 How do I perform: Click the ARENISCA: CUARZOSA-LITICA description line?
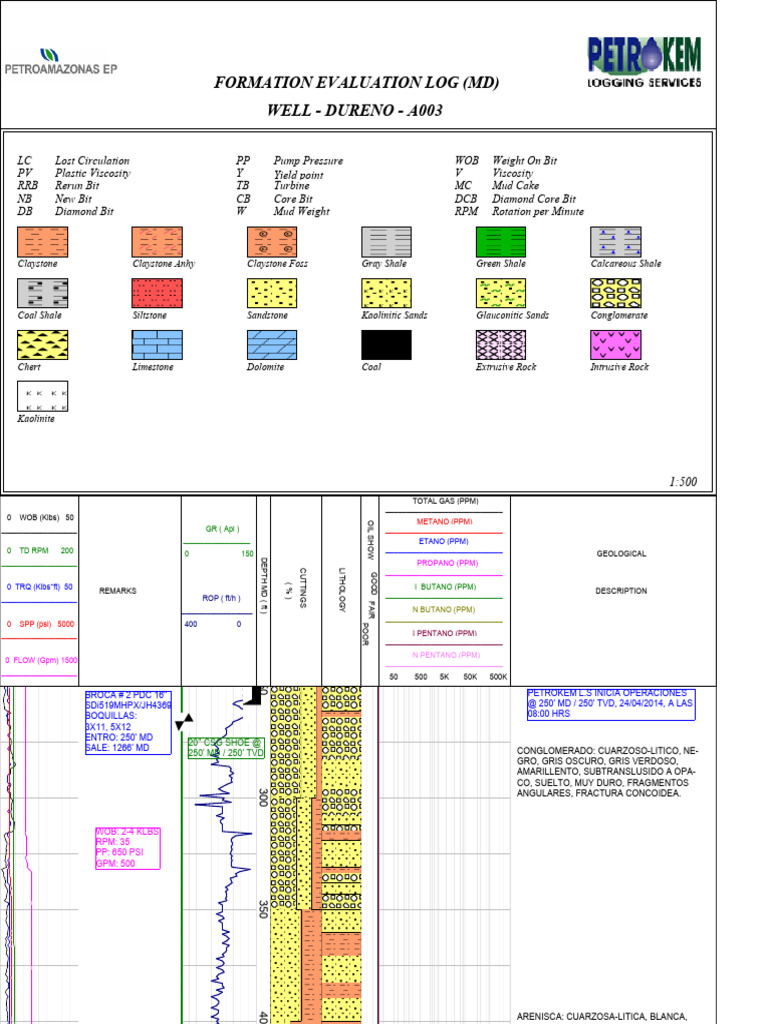tap(602, 1016)
